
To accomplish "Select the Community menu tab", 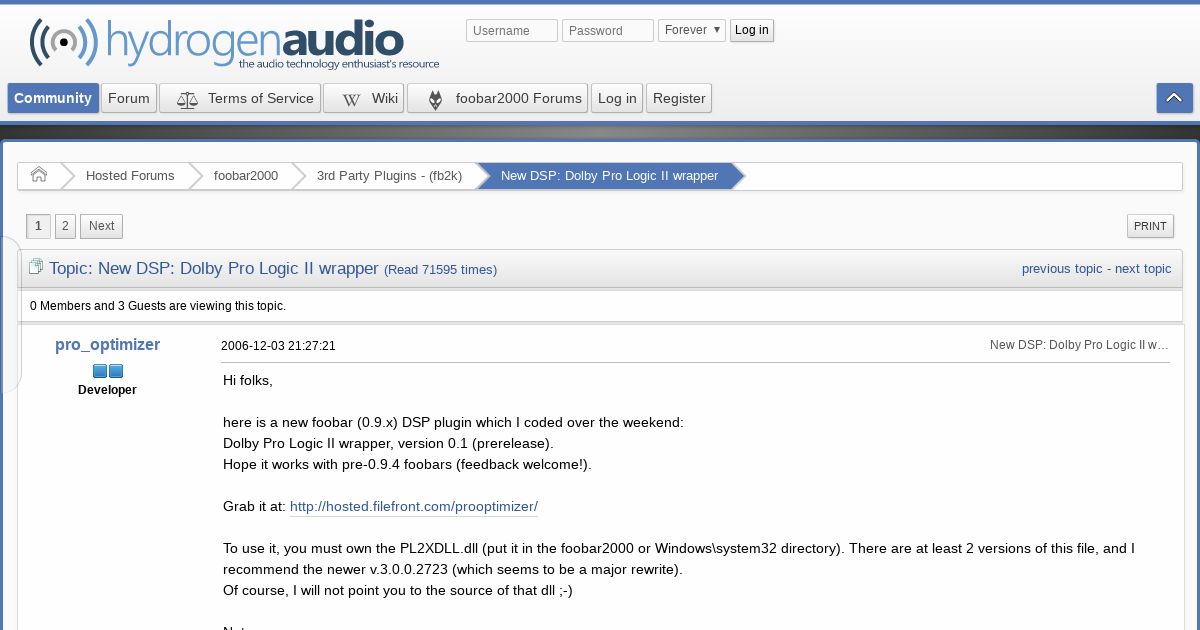I will coord(53,98).
